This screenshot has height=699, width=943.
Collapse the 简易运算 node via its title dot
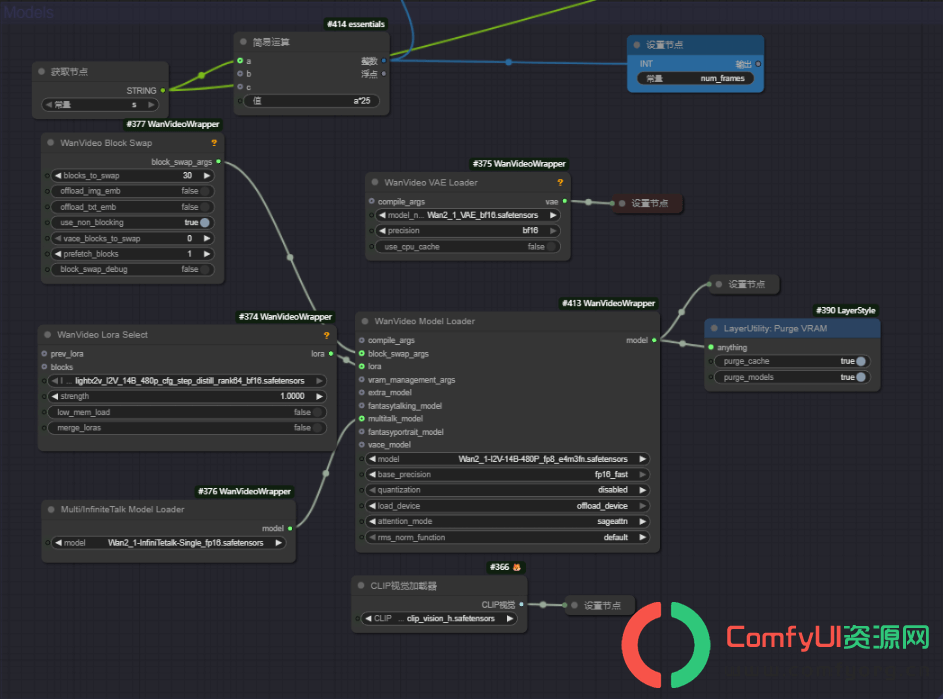pos(243,42)
